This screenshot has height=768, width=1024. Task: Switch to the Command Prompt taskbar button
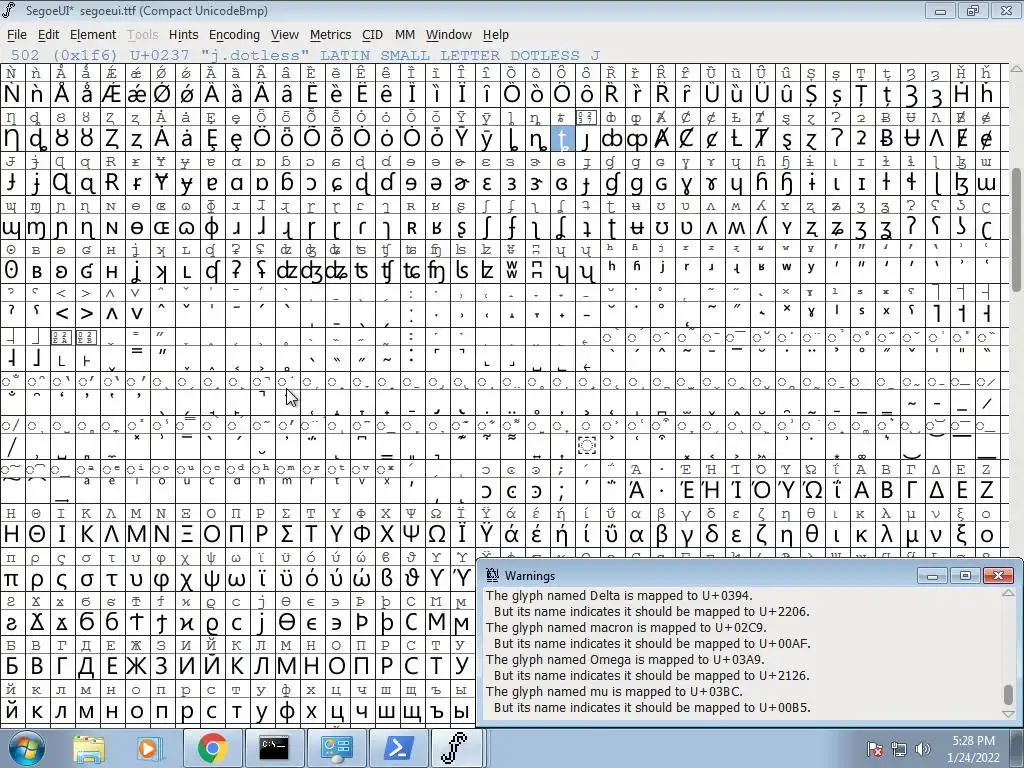click(274, 748)
